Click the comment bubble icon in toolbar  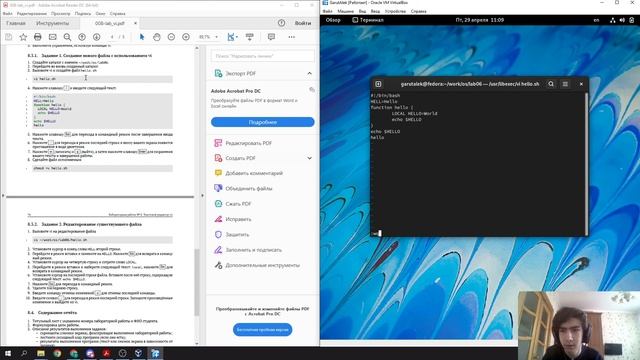pos(271,37)
